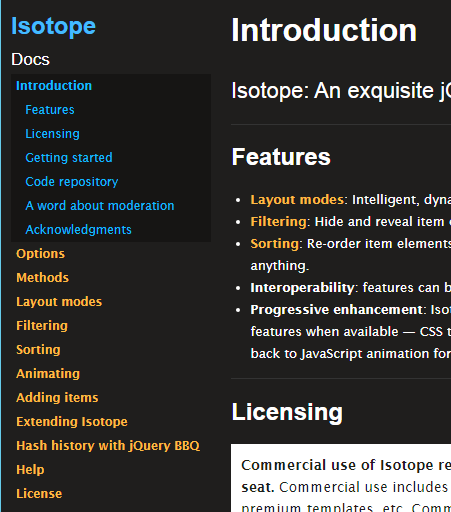Click the Interoperability bold text
Screen dimensions: 451x512
(302, 288)
